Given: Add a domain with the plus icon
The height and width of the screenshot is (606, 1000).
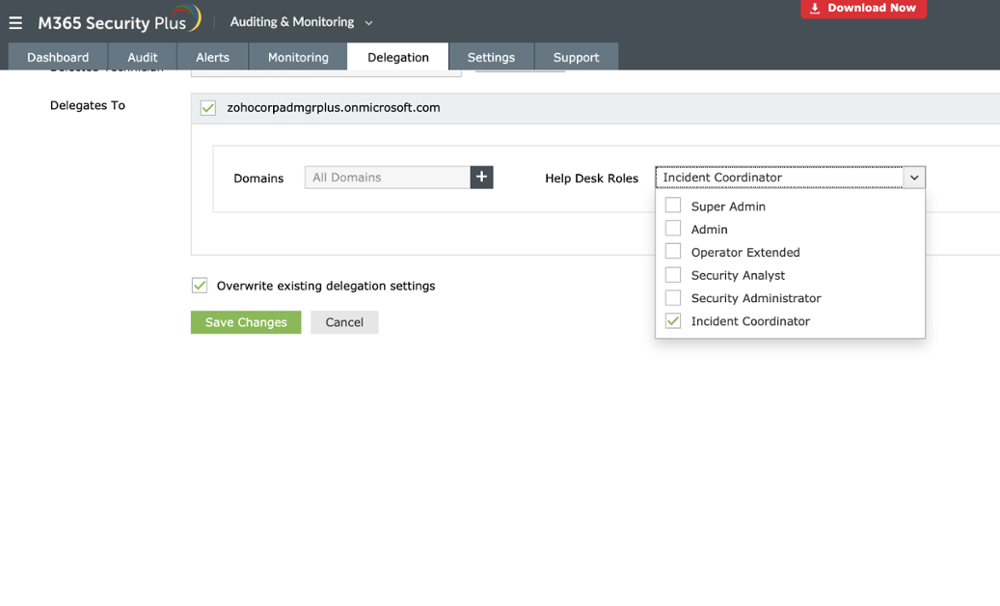Looking at the screenshot, I should pyautogui.click(x=482, y=177).
